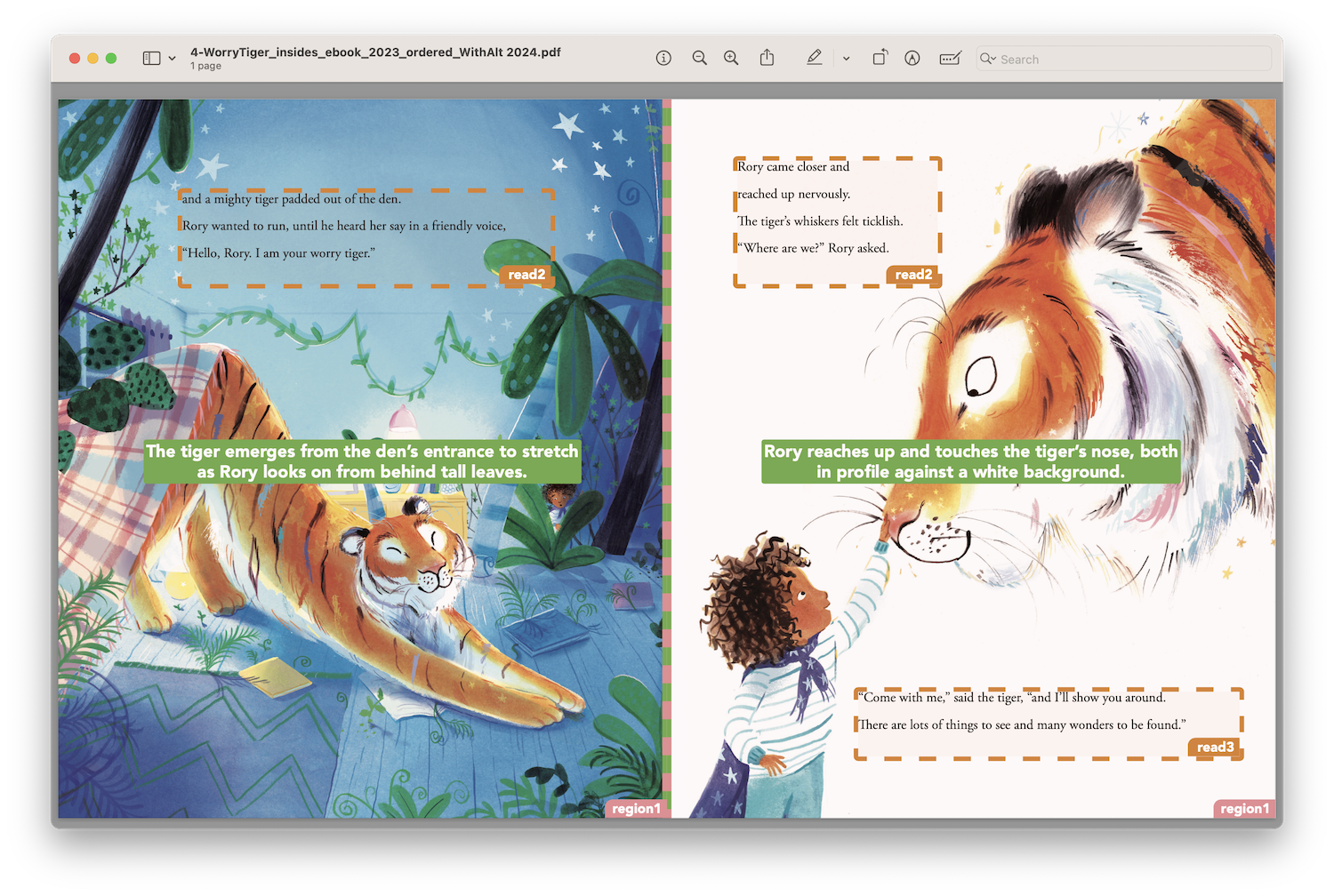Screen dimensions: 1334x896
Task: Click 'The tiger's whiskers felt ticklish.' line
Action: point(820,221)
